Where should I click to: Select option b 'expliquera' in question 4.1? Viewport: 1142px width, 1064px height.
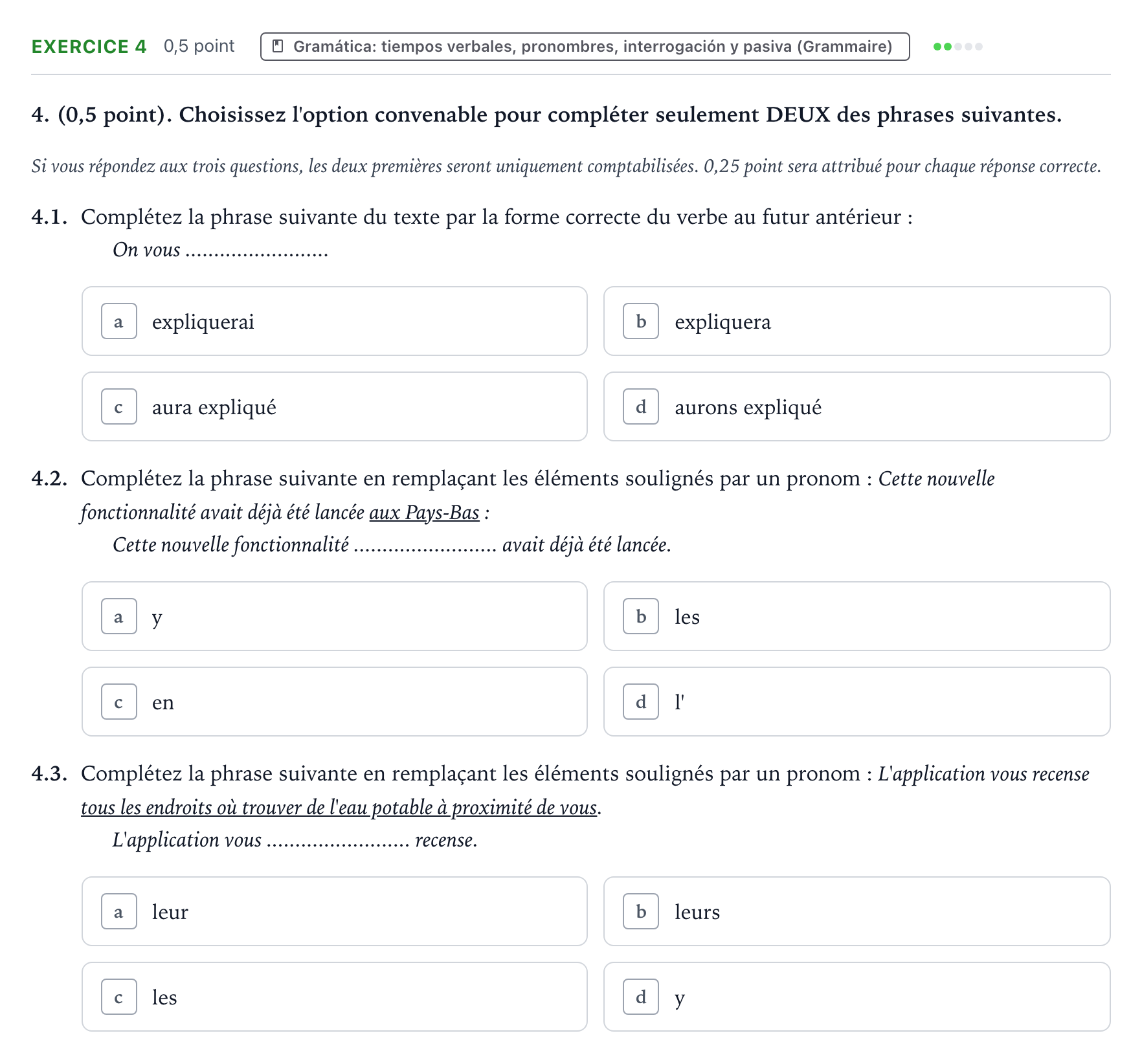pos(856,321)
